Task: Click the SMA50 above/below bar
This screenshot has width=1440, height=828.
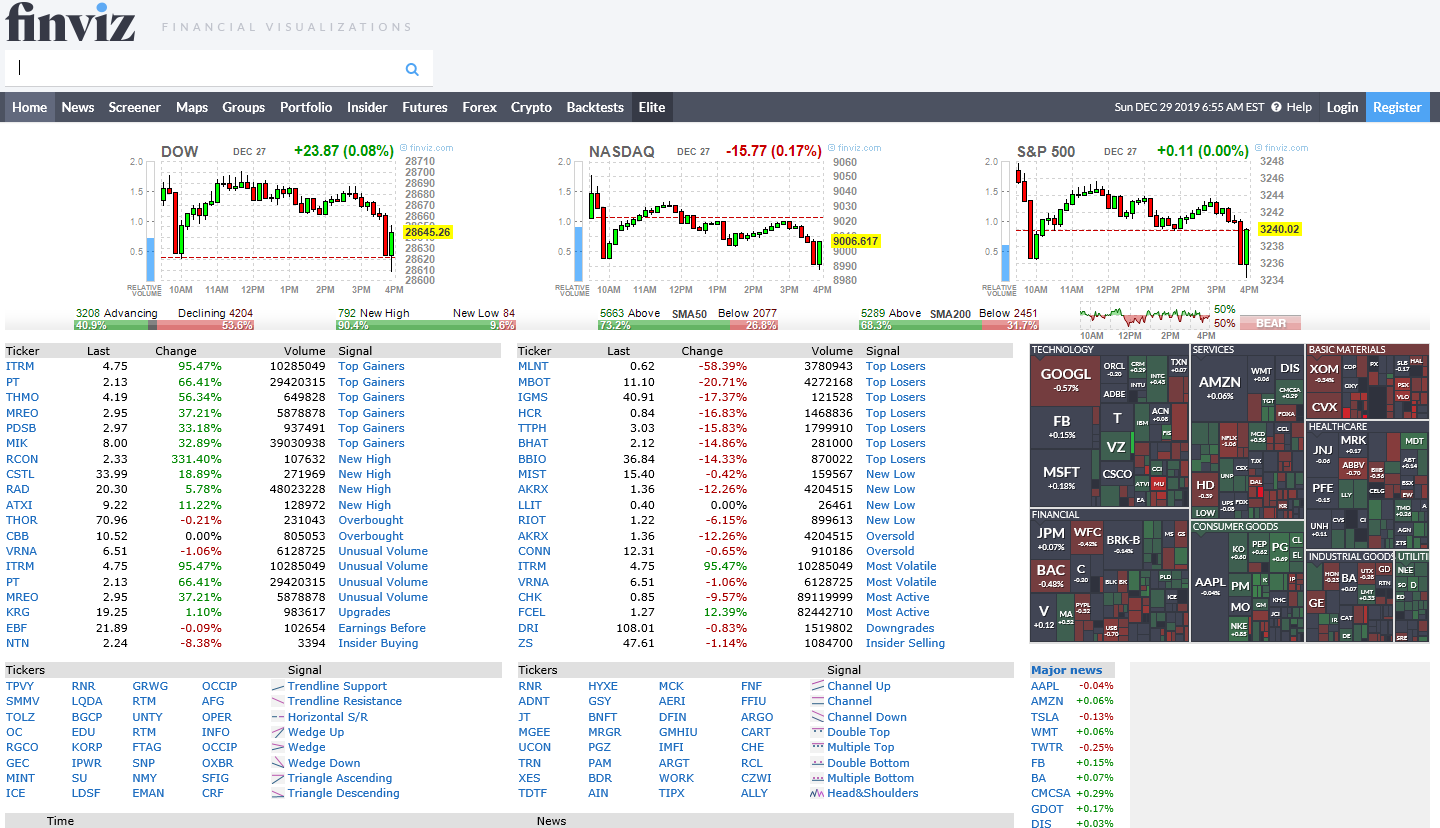Action: [688, 325]
